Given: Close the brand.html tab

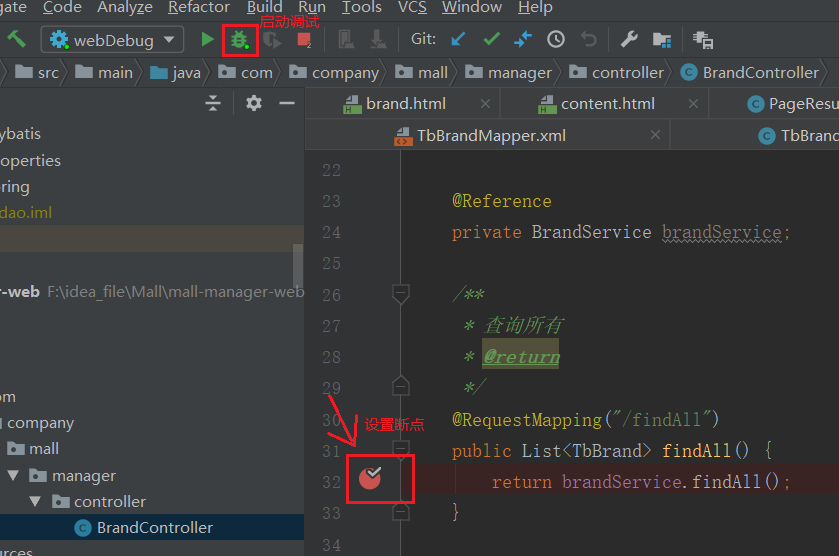Looking at the screenshot, I should point(485,104).
